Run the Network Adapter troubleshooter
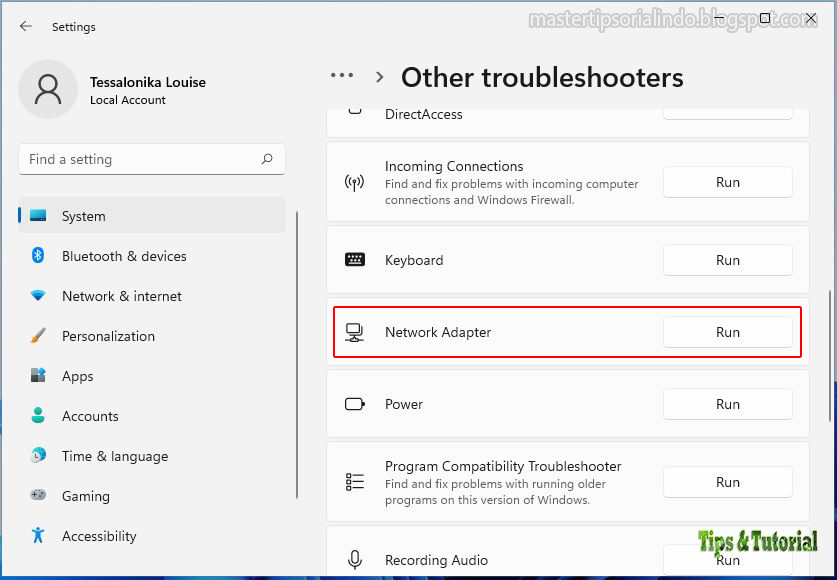Screen dimensions: 837x580 [x=727, y=332]
